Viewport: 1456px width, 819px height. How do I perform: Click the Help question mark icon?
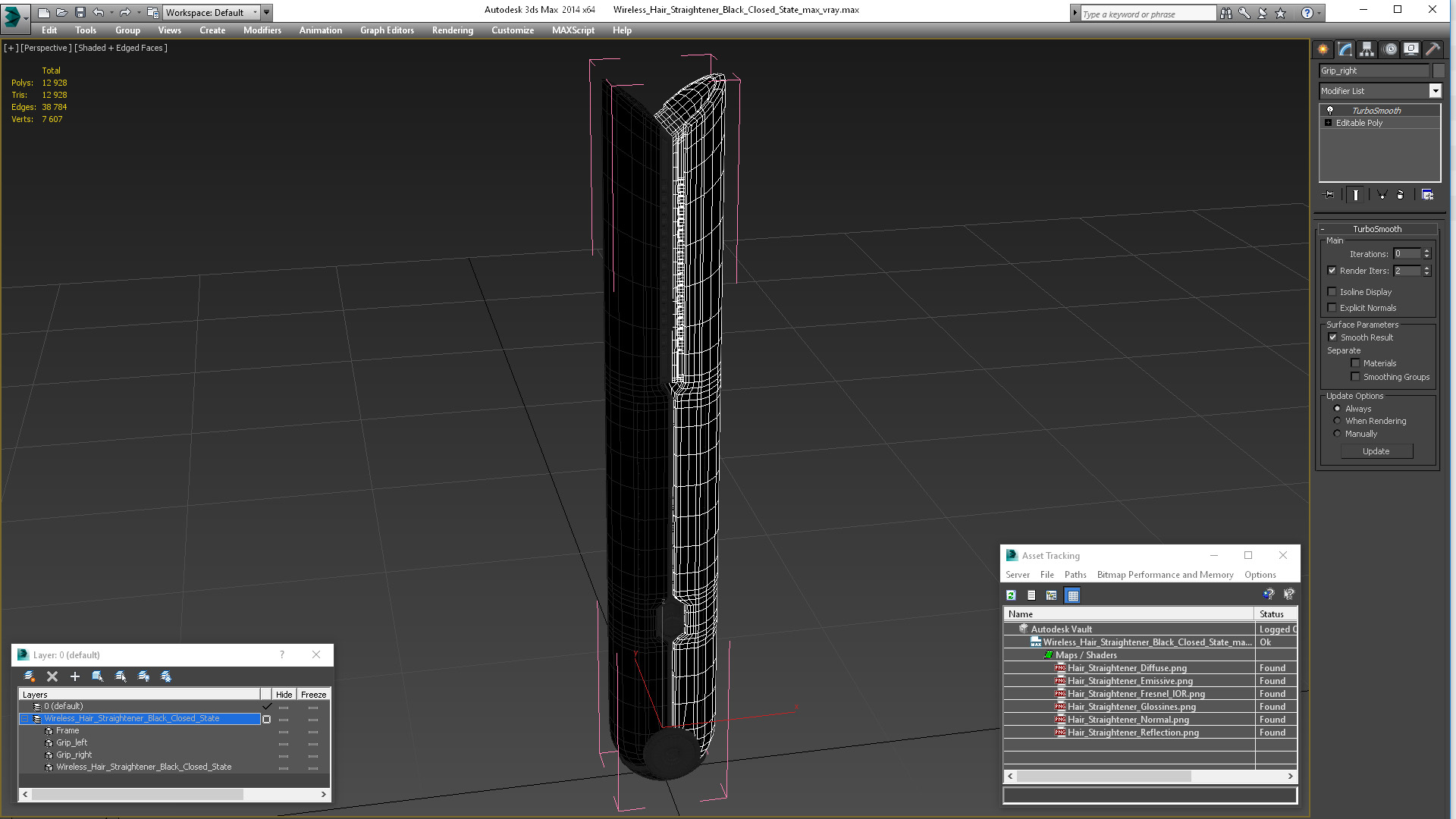1307,13
